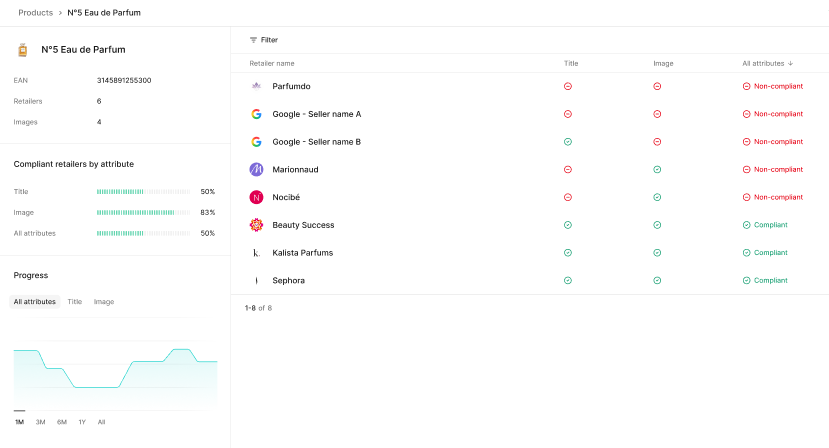Click the Marionnaud purple logo icon

(x=256, y=169)
